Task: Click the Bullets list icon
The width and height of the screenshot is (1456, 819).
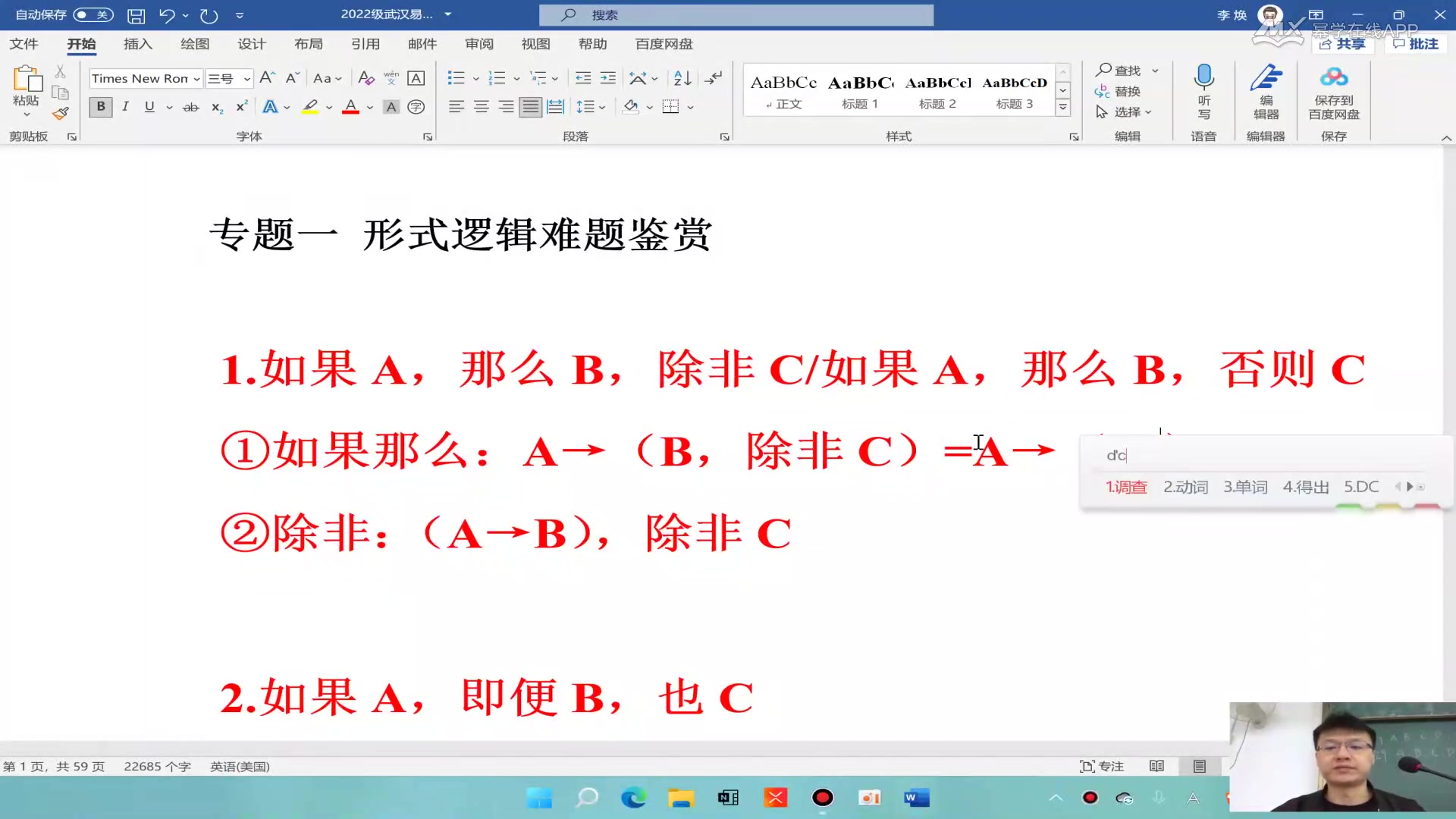Action: (x=454, y=77)
